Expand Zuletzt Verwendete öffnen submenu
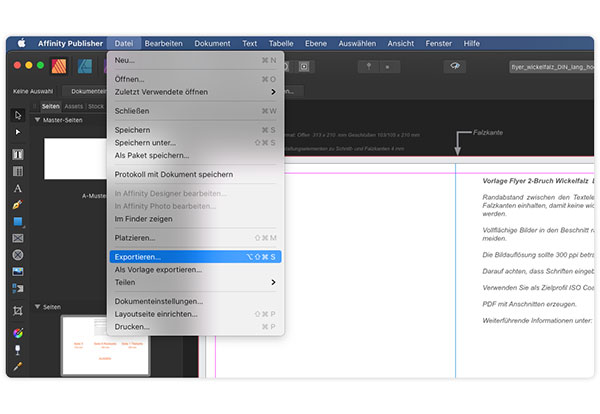The image size is (600, 414). coord(195,92)
